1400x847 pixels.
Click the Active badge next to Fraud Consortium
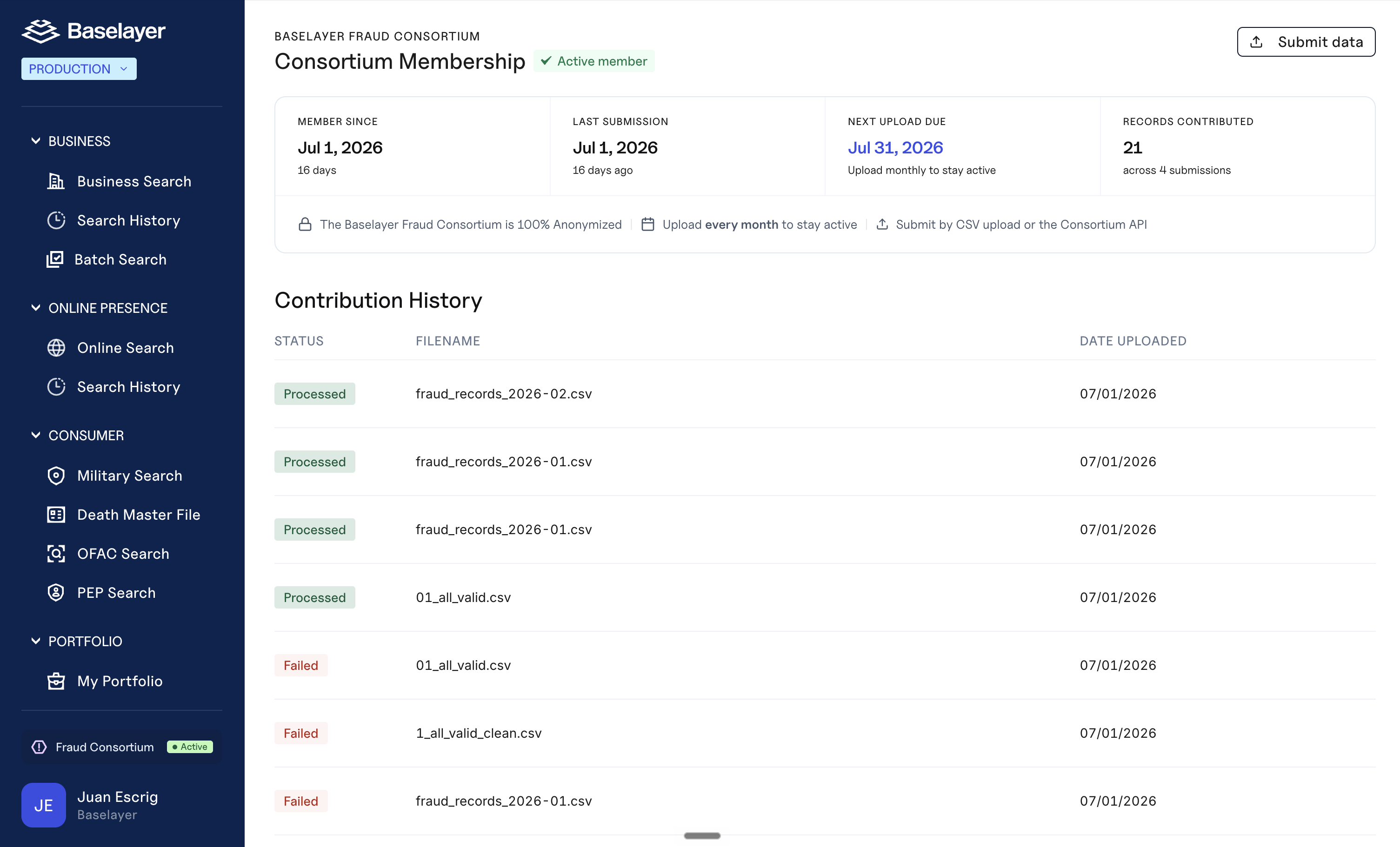pyautogui.click(x=190, y=747)
